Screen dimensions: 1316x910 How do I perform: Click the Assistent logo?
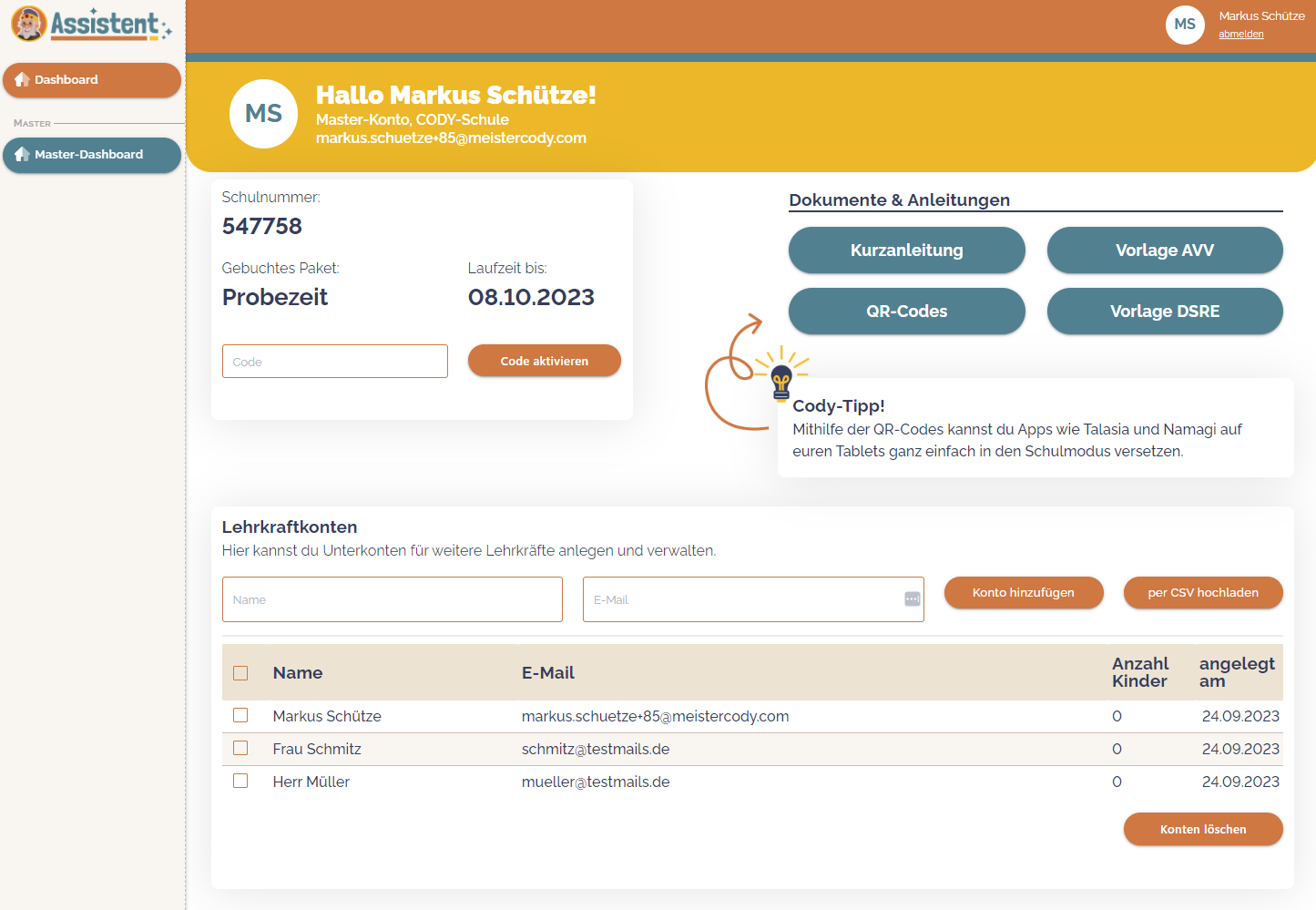[91, 25]
